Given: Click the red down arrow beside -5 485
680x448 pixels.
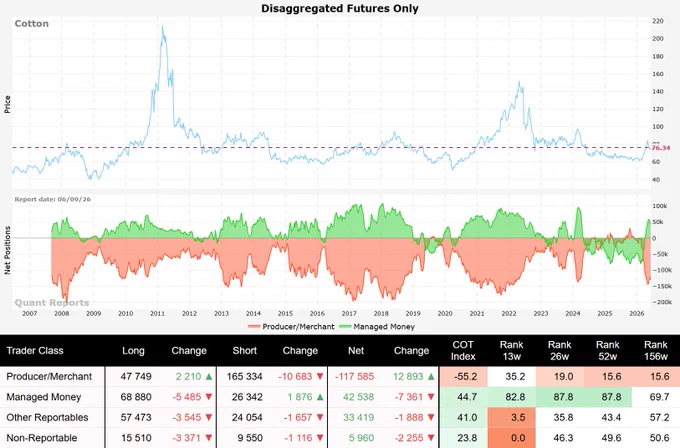Looking at the screenshot, I should point(209,397).
